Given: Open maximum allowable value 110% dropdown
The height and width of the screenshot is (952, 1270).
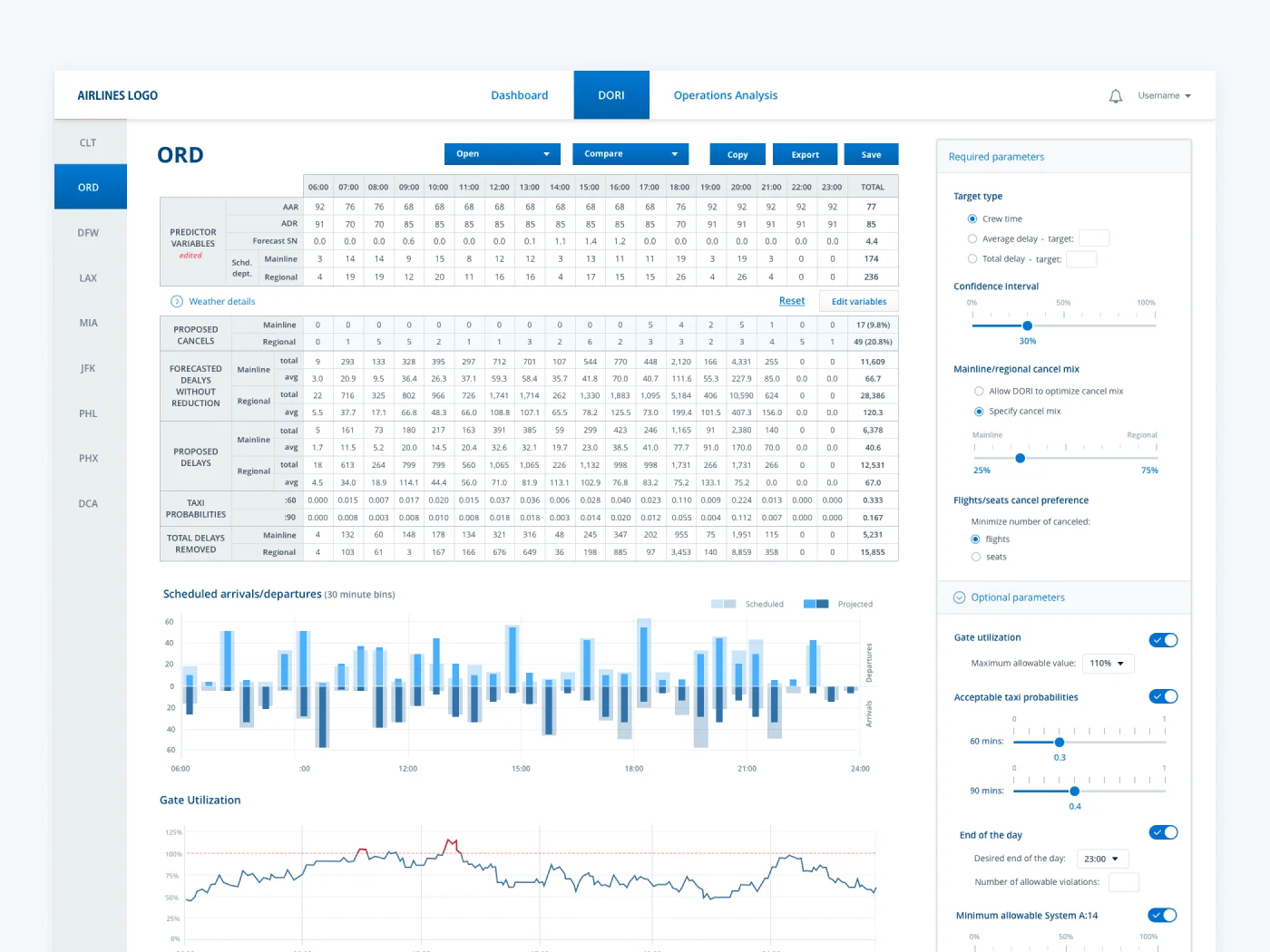Looking at the screenshot, I should point(1108,663).
